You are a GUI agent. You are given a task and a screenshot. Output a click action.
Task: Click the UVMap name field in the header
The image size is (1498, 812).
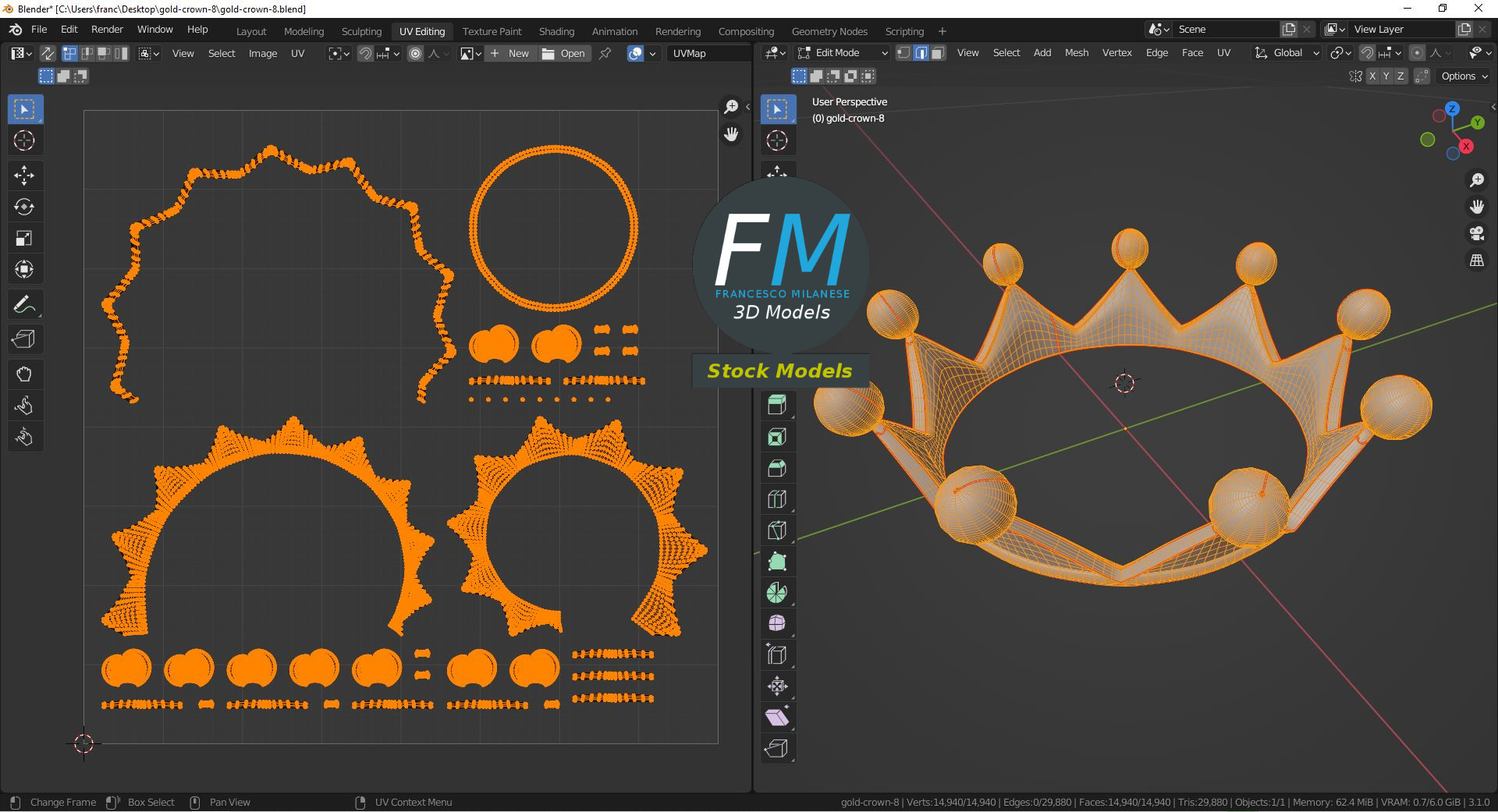click(690, 53)
